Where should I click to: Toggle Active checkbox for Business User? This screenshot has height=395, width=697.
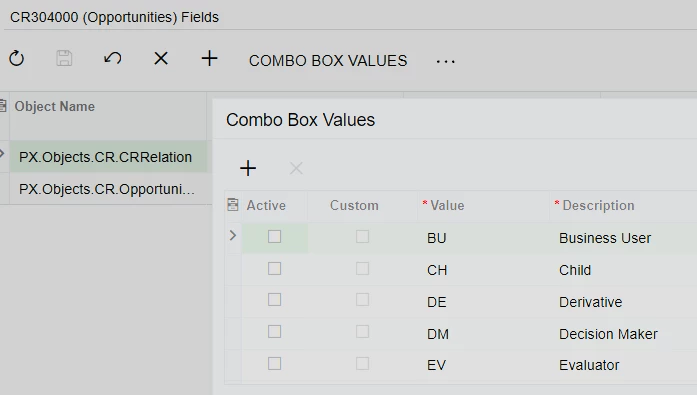[x=274, y=236]
